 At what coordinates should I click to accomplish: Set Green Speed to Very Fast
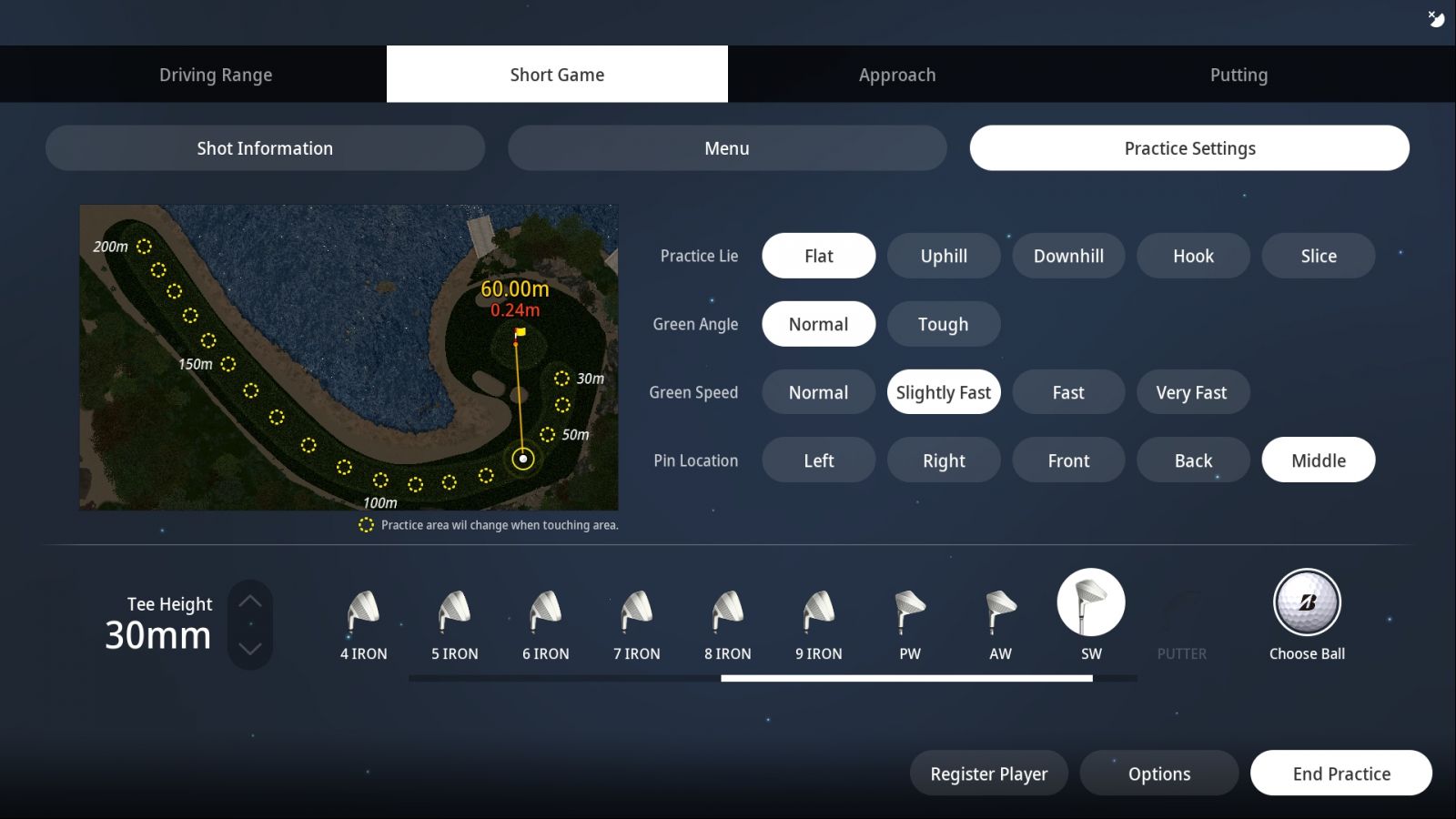[1191, 392]
